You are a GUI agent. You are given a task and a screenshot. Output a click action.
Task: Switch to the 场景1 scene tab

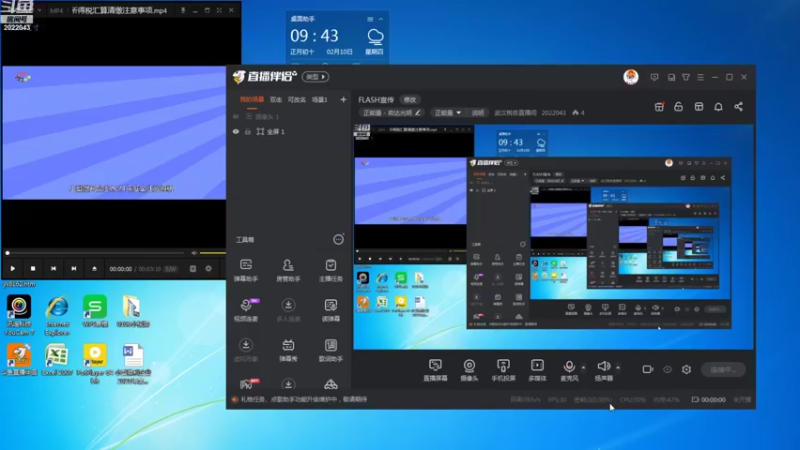(320, 99)
